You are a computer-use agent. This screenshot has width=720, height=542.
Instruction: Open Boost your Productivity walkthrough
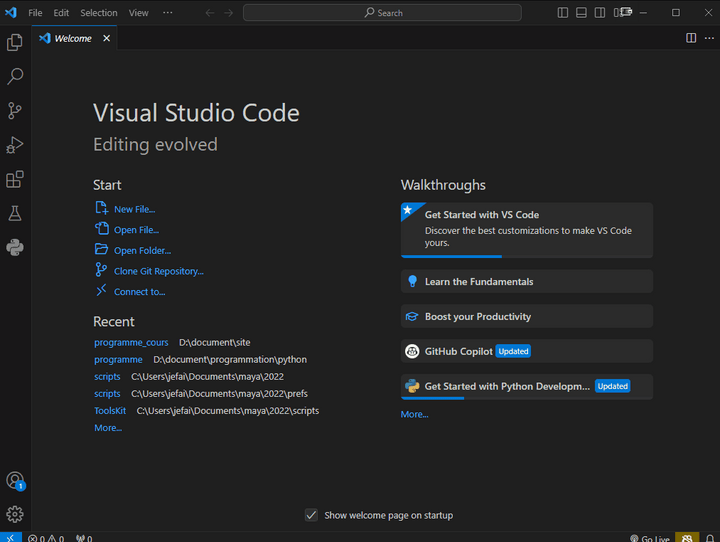pos(527,316)
